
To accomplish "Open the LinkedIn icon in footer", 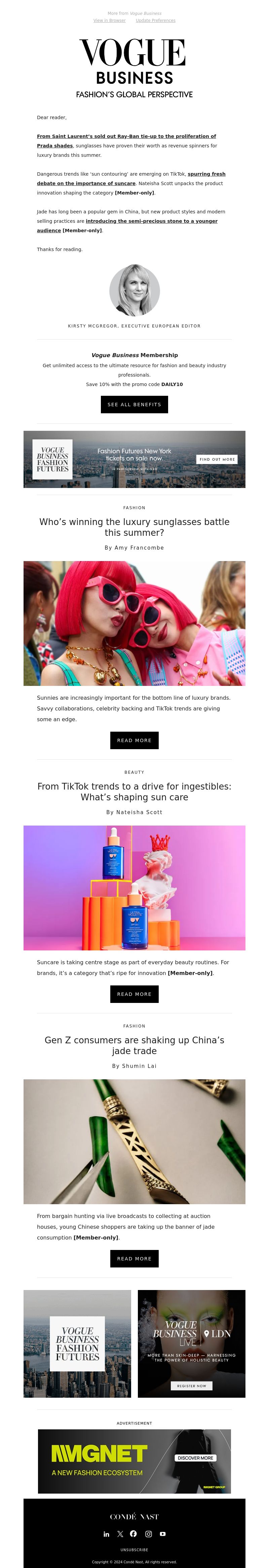I will tap(107, 1534).
